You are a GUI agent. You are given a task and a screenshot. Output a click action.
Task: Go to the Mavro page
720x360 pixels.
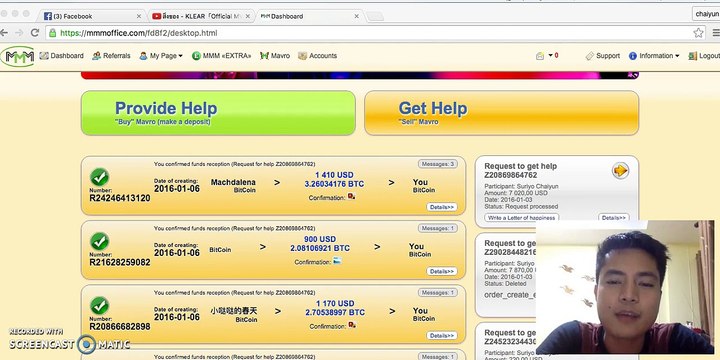(x=275, y=56)
